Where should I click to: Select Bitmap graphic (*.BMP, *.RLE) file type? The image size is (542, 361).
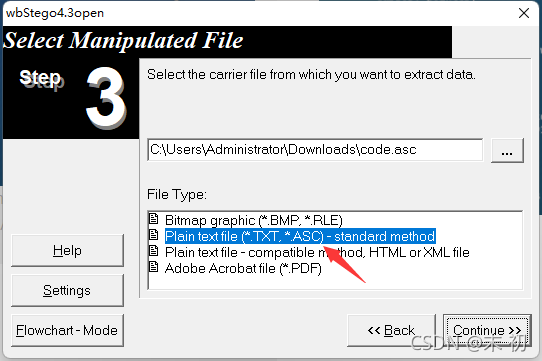coord(254,220)
